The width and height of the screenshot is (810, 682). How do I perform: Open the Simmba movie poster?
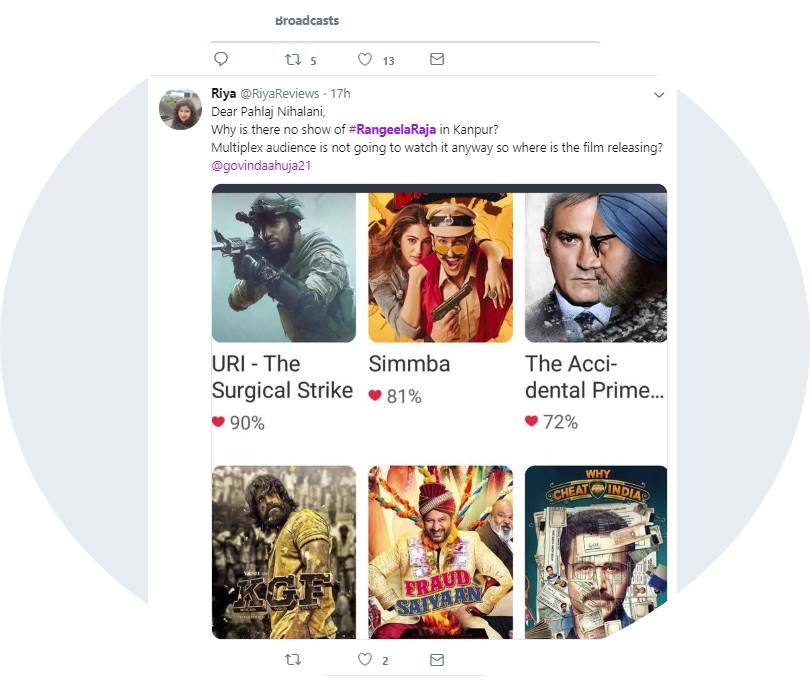[x=440, y=267]
